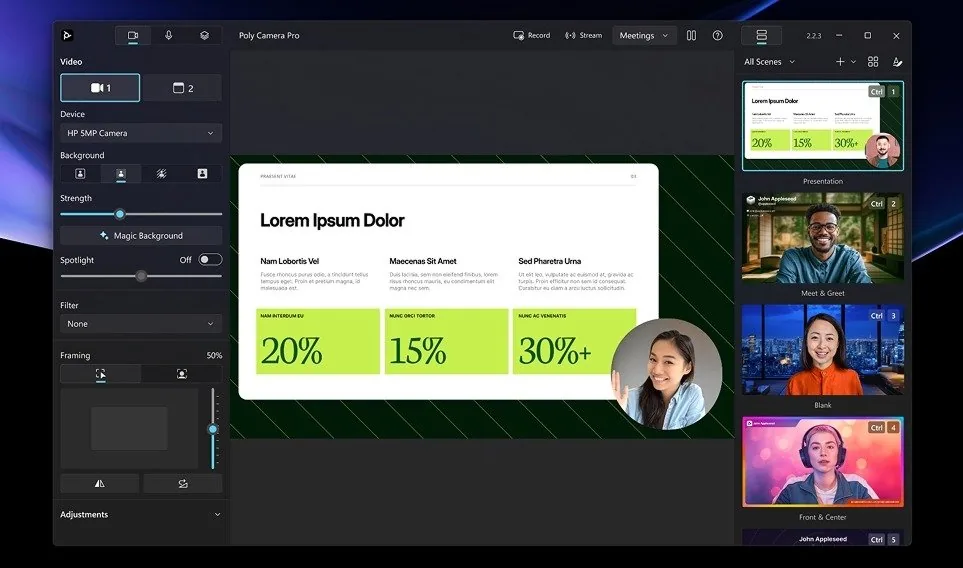Toggle the Spotlight switch on
The image size is (963, 568).
click(210, 260)
